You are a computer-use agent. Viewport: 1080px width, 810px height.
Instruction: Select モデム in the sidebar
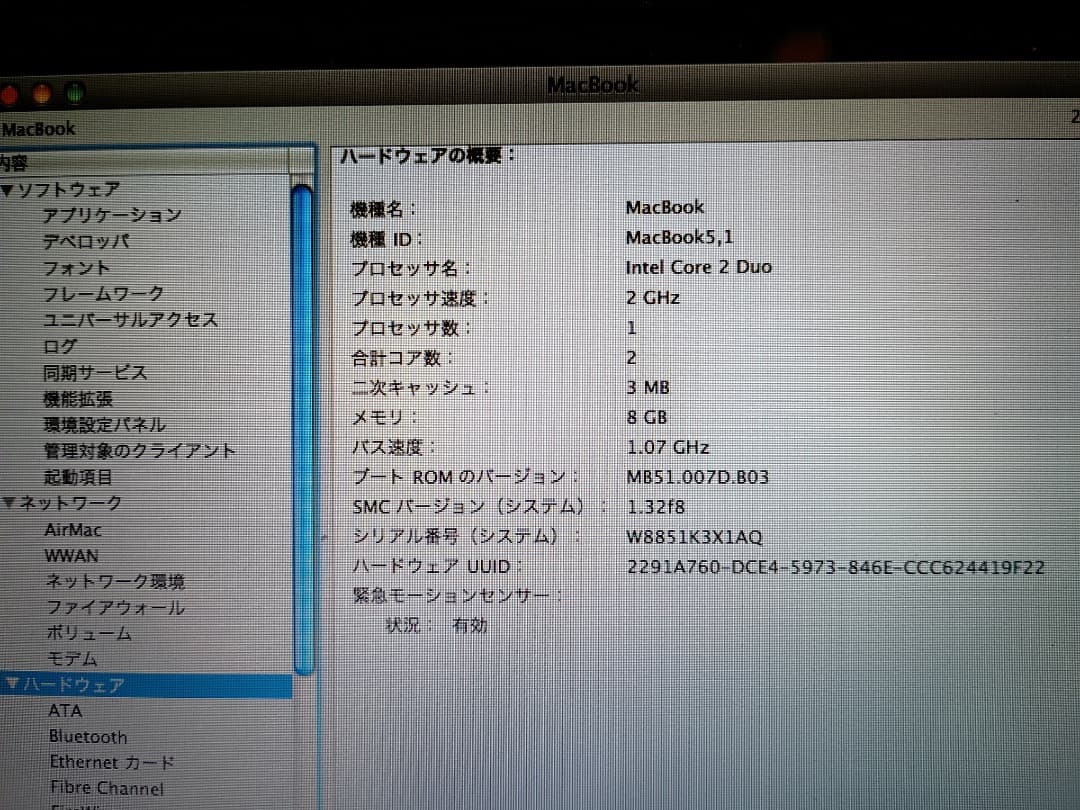(72, 659)
